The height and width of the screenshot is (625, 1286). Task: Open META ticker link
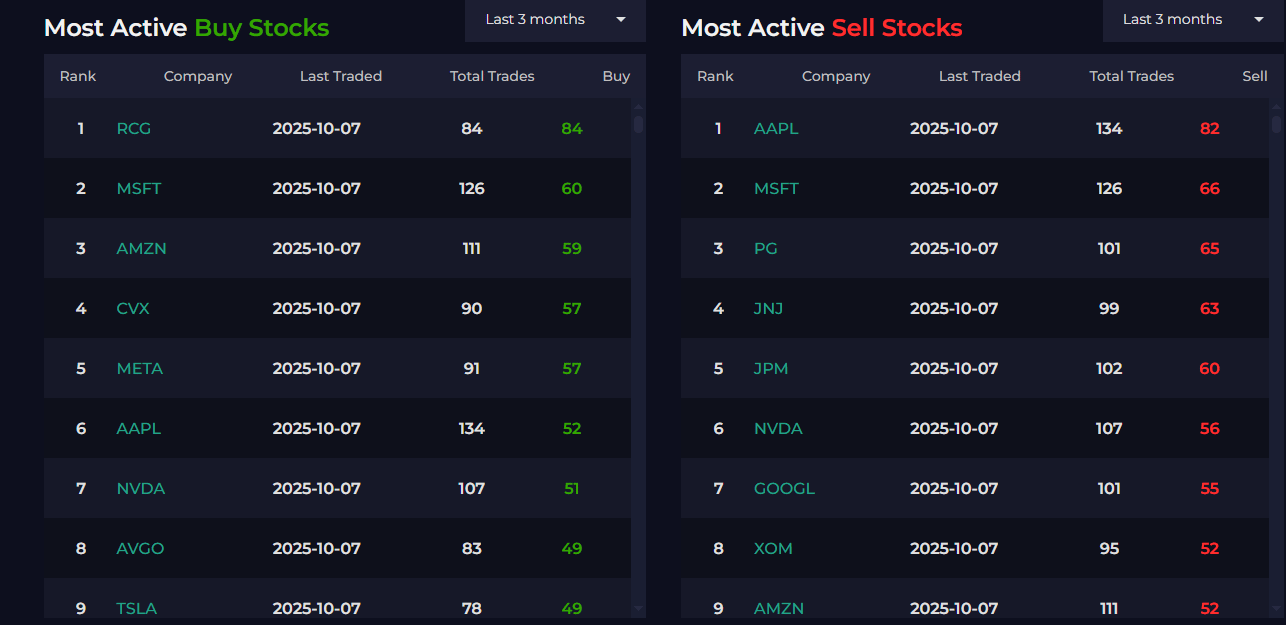click(140, 368)
